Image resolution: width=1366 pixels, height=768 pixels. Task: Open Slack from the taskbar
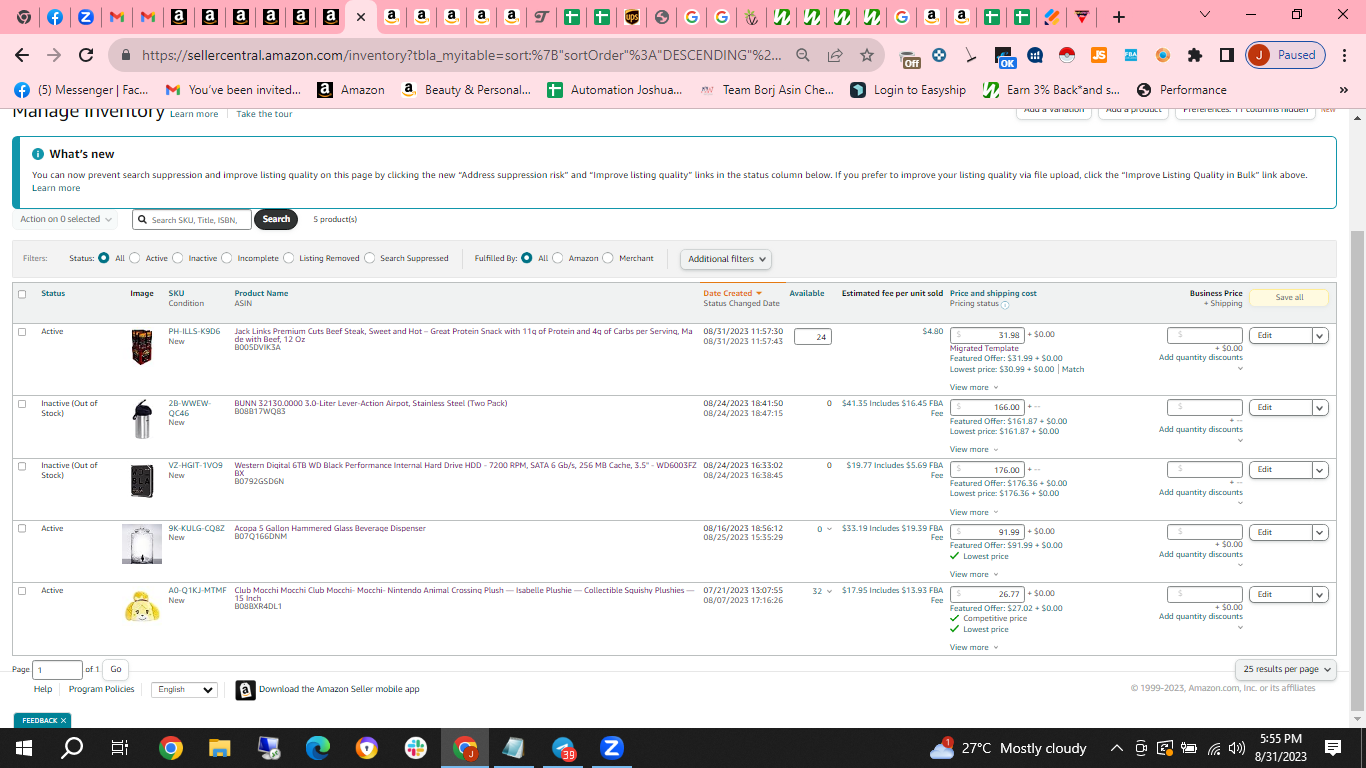click(416, 748)
